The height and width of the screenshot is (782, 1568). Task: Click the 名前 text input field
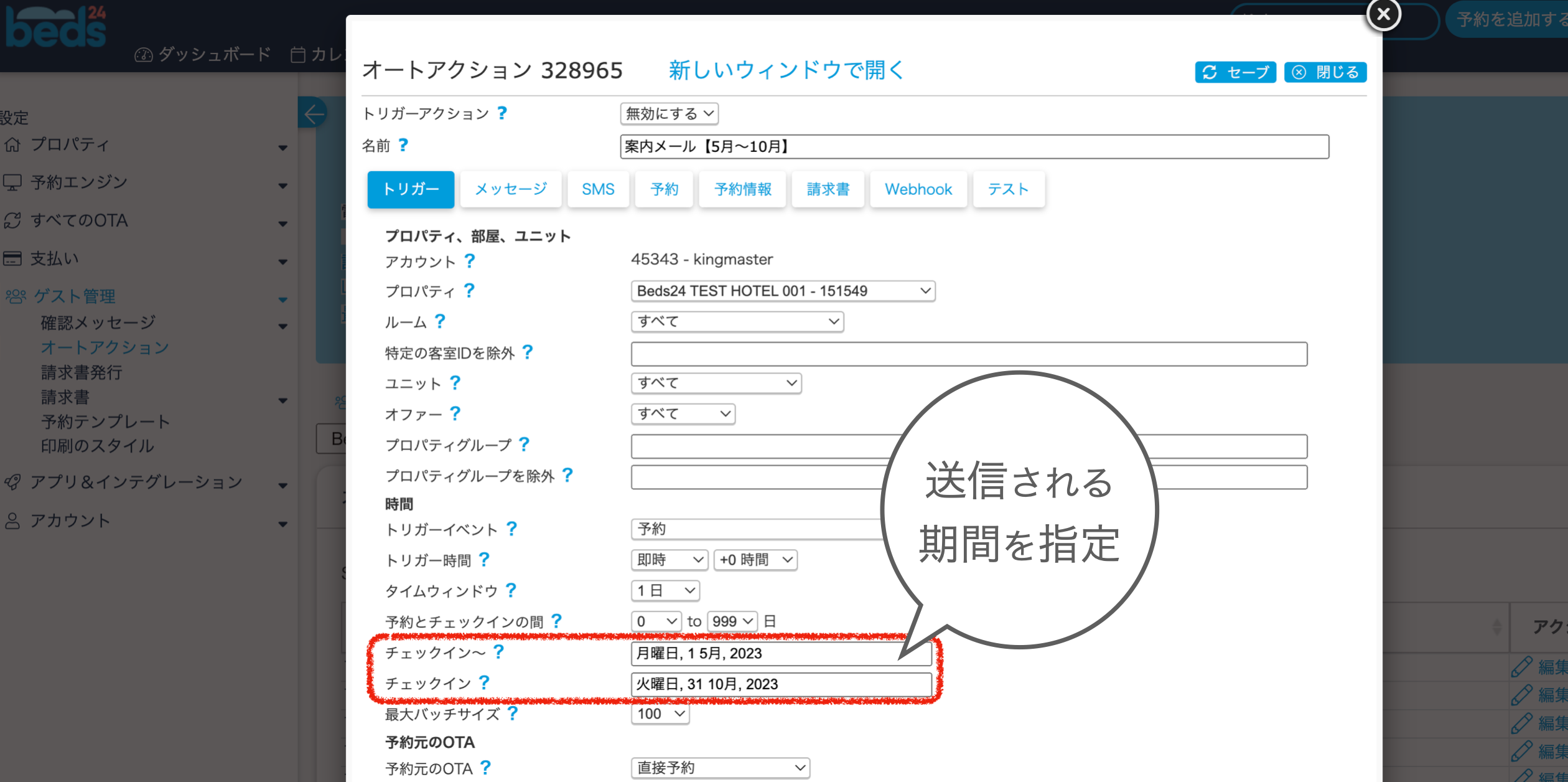point(974,147)
